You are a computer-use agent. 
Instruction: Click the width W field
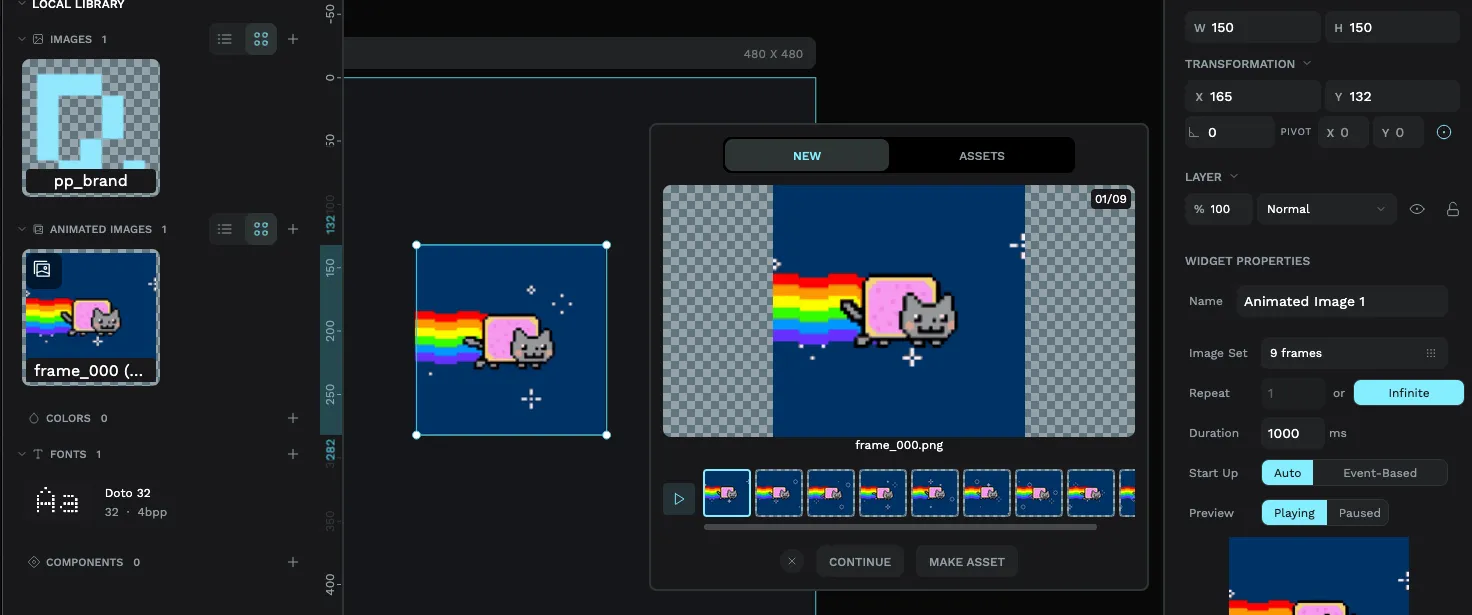tap(1252, 28)
